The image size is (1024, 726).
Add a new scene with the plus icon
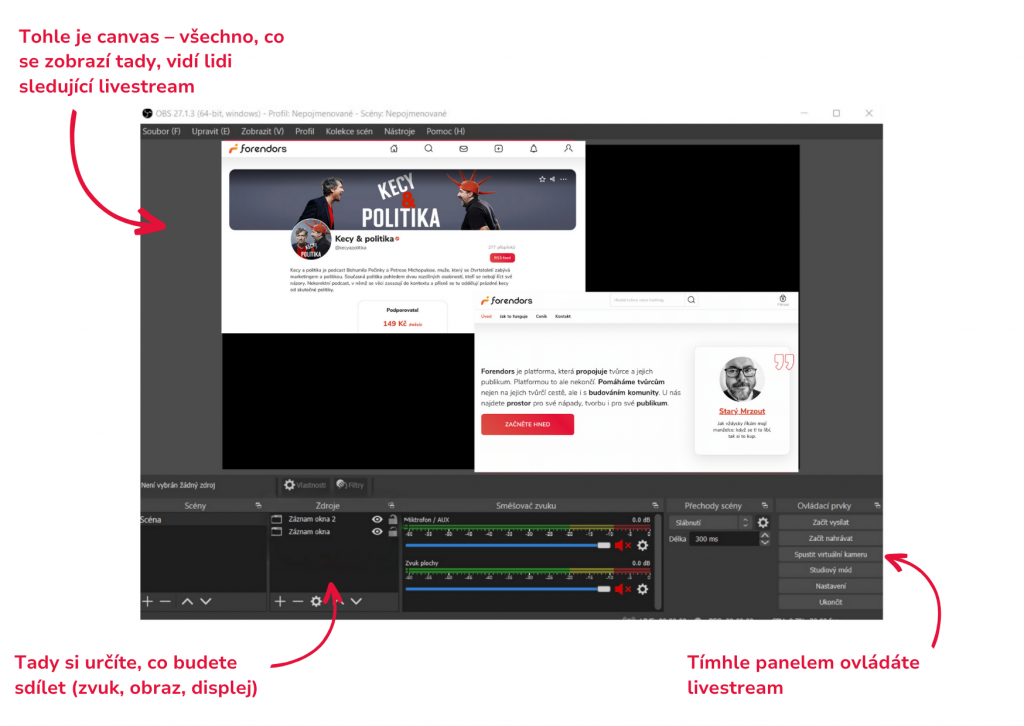tap(148, 601)
